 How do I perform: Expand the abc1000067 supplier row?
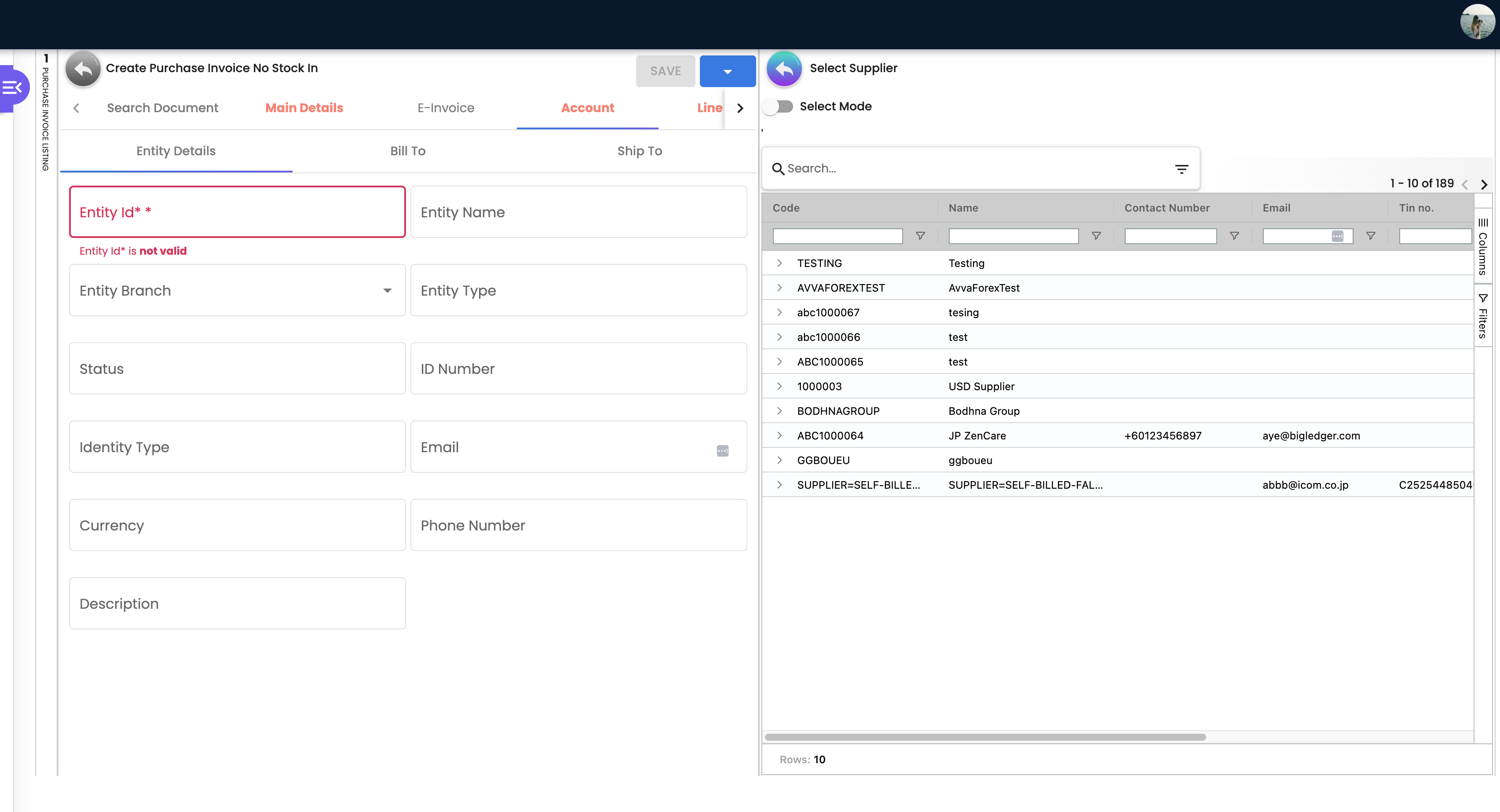click(779, 313)
